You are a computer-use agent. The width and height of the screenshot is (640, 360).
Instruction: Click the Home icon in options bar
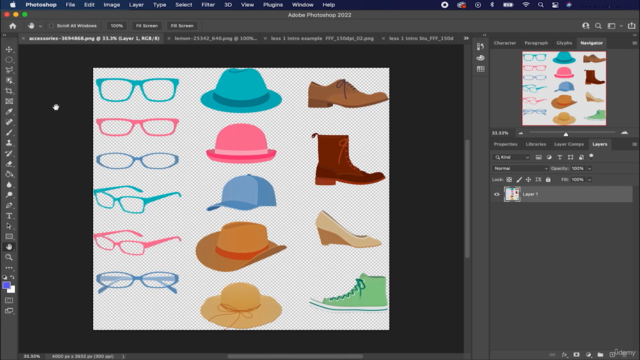pyautogui.click(x=13, y=26)
